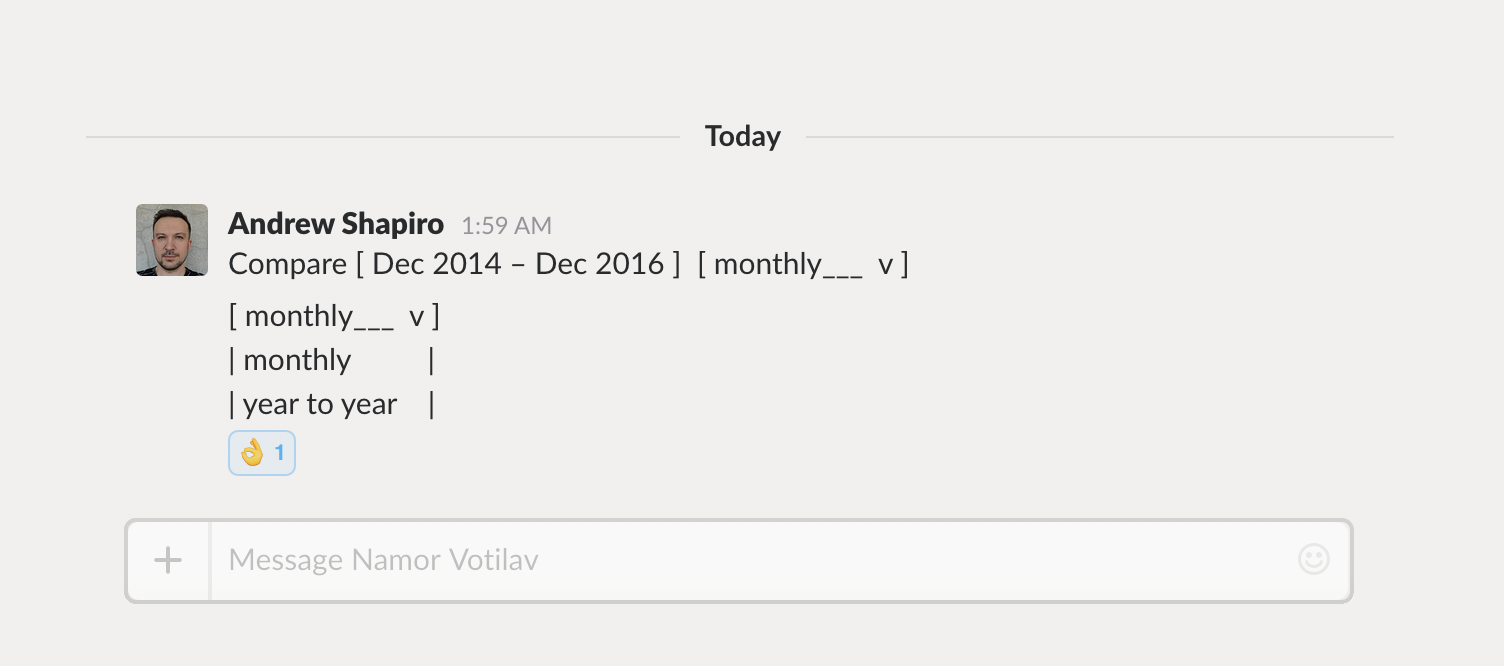The image size is (1504, 666).
Task: Open the emoji picker smiley icon
Action: tap(1313, 559)
